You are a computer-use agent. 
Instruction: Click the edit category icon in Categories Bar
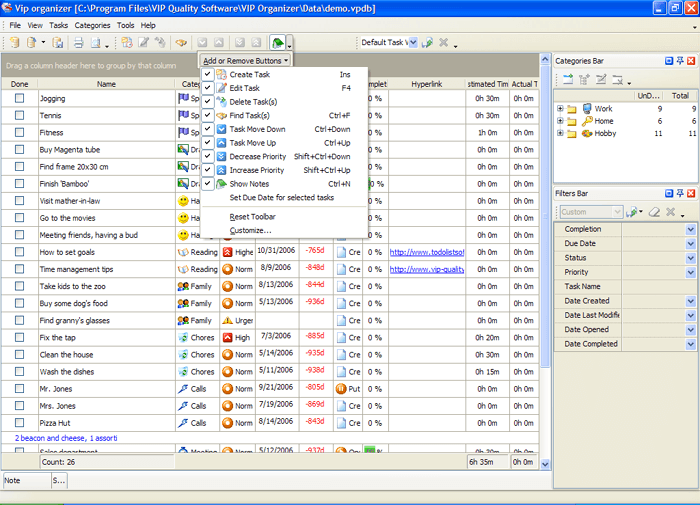click(601, 80)
